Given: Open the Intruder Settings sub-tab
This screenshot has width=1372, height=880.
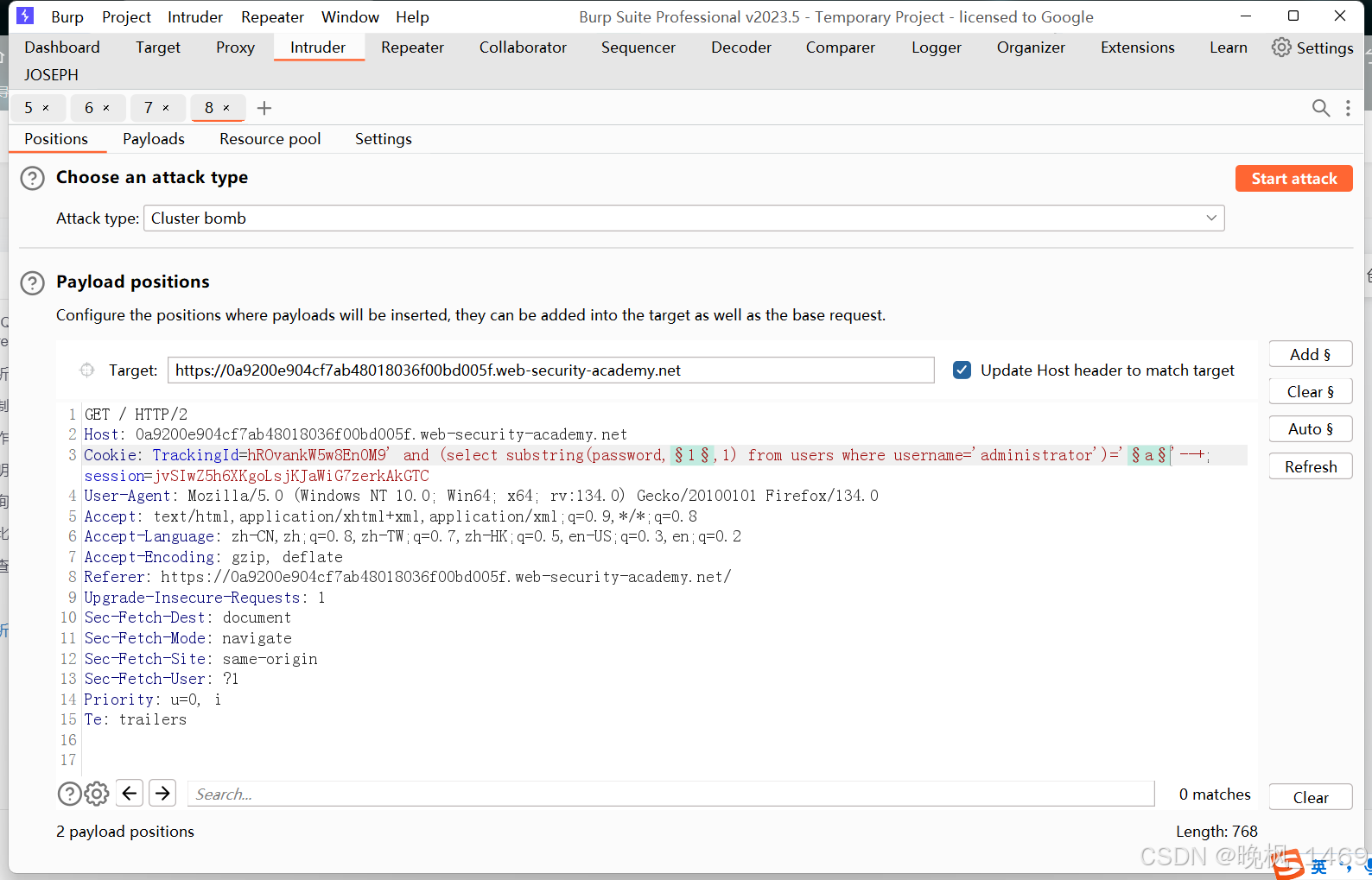Looking at the screenshot, I should (x=384, y=139).
